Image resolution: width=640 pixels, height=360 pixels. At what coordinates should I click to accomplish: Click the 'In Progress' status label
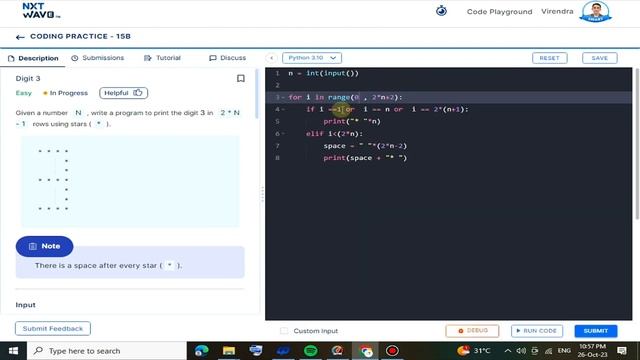(66, 93)
